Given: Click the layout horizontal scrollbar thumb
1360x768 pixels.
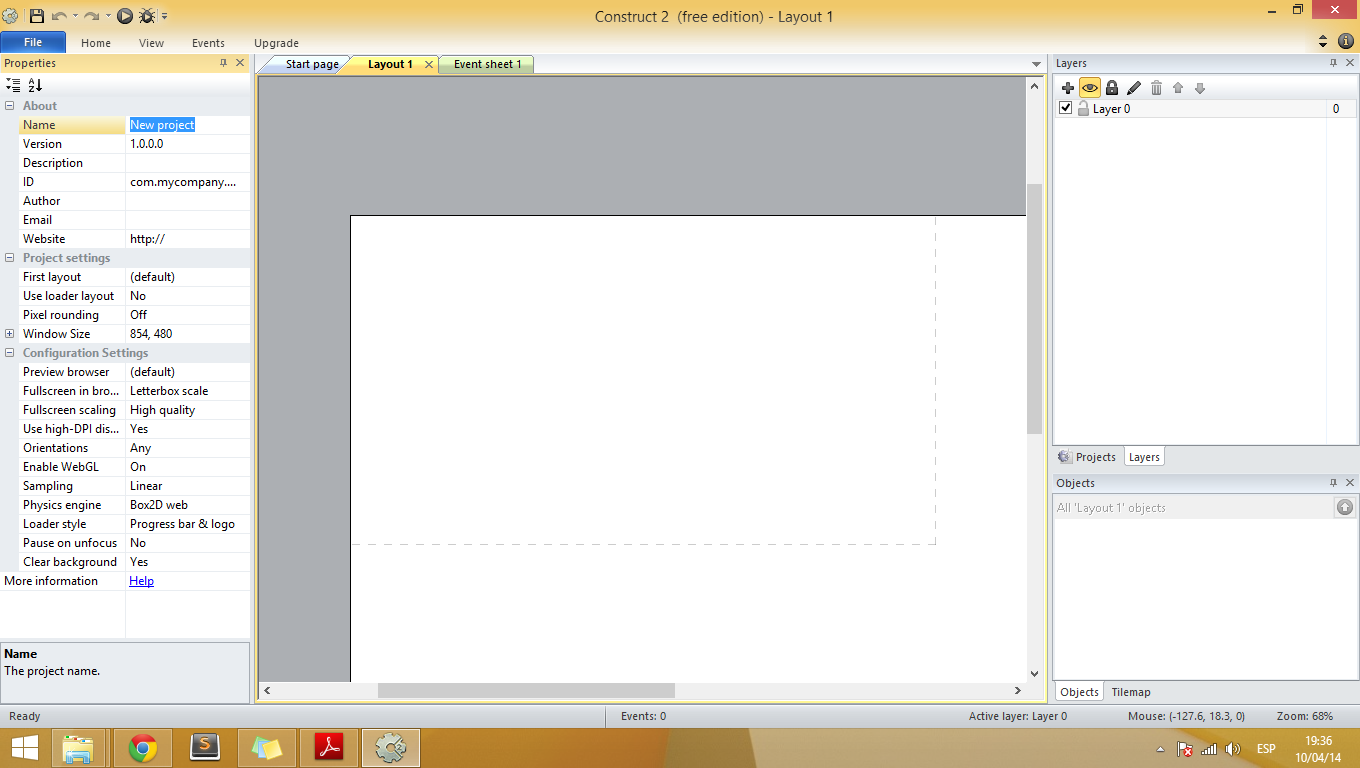Looking at the screenshot, I should point(526,690).
